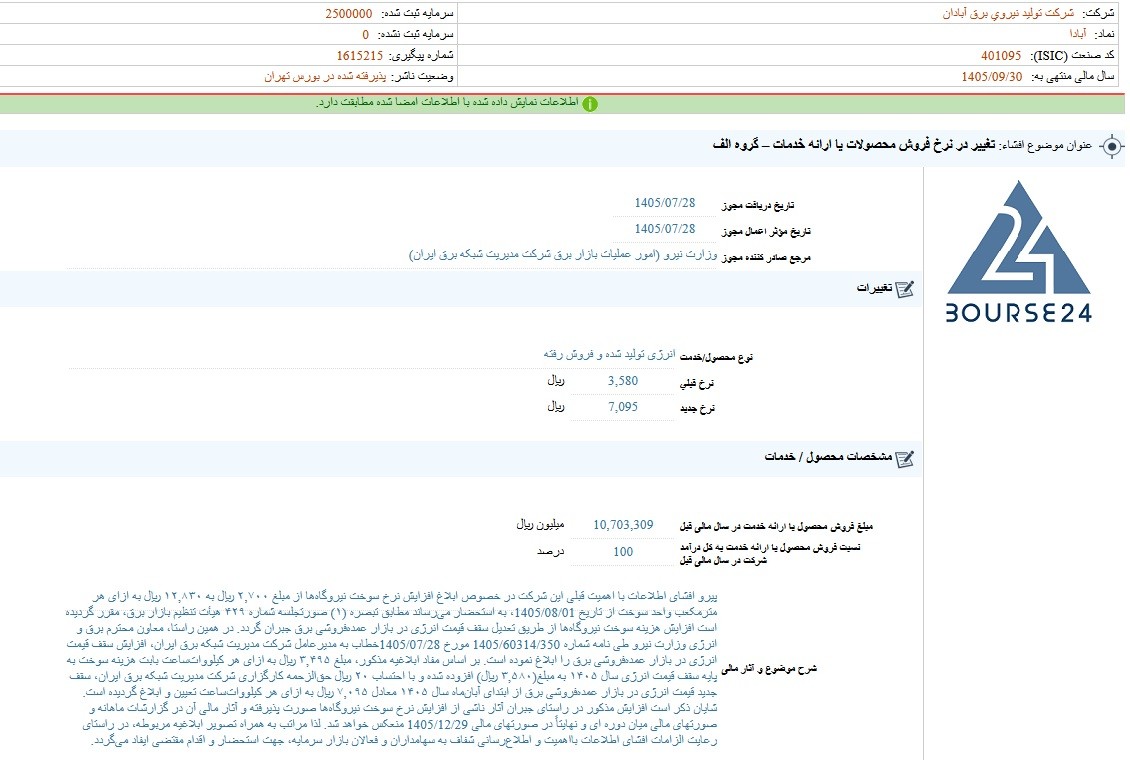Click the edit icon next to تغییرات
1130x760 pixels.
pyautogui.click(x=904, y=289)
